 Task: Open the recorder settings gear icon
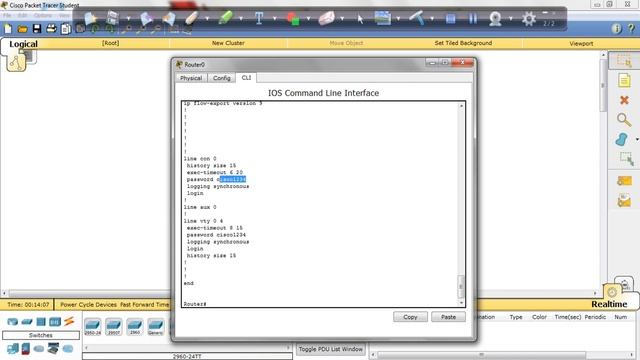[529, 19]
